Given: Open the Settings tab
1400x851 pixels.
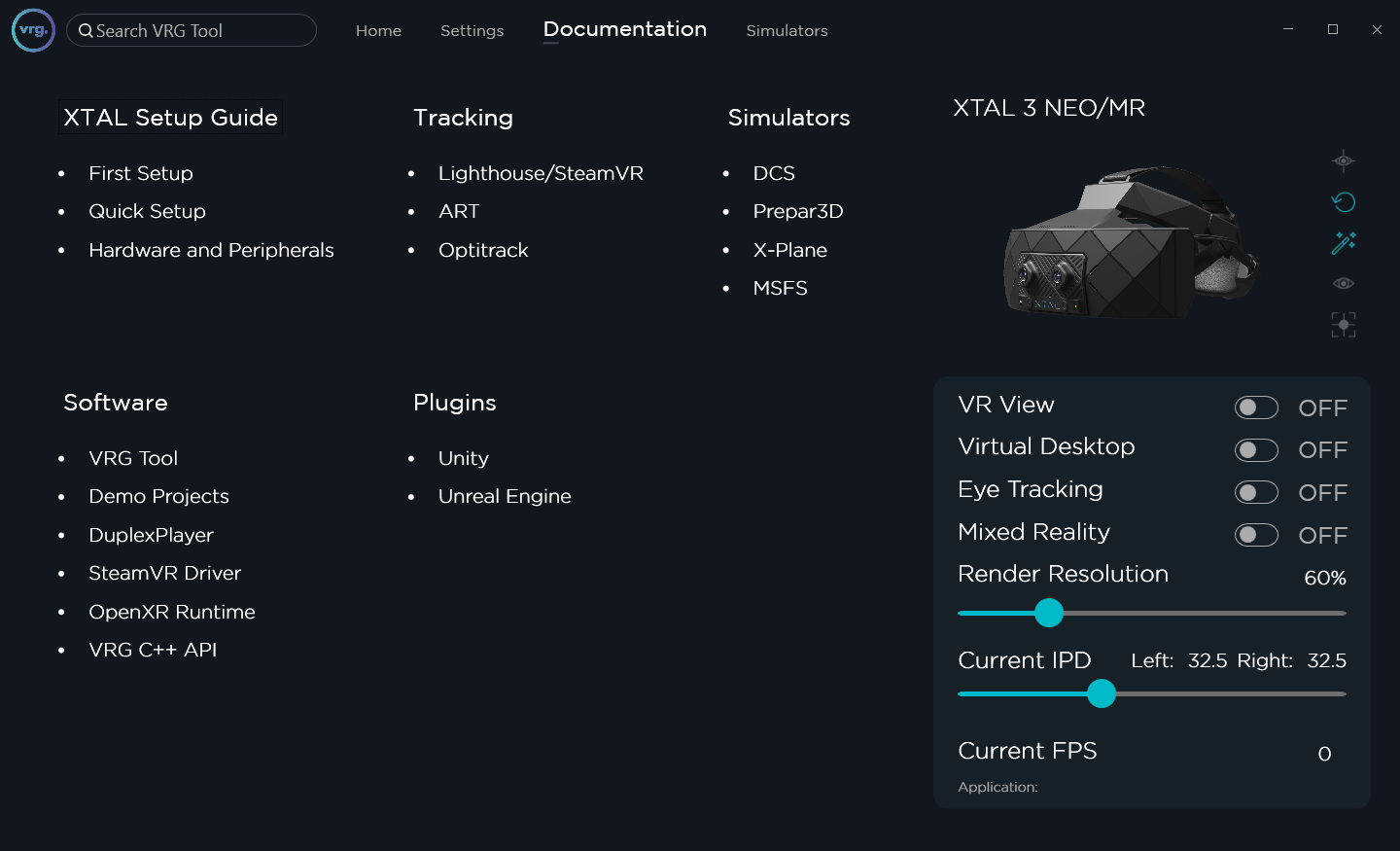Looking at the screenshot, I should click(x=472, y=31).
